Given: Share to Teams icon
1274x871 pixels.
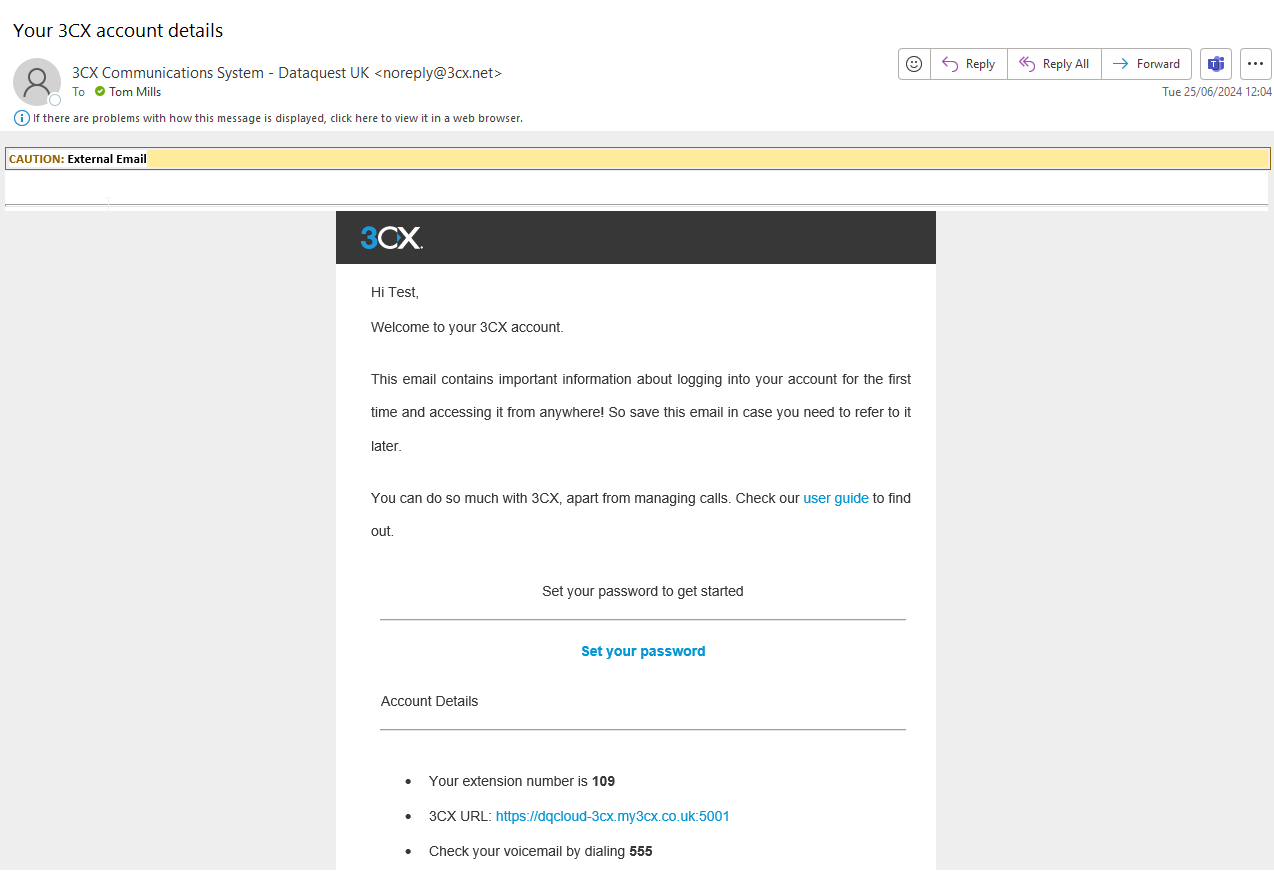Looking at the screenshot, I should tap(1216, 64).
